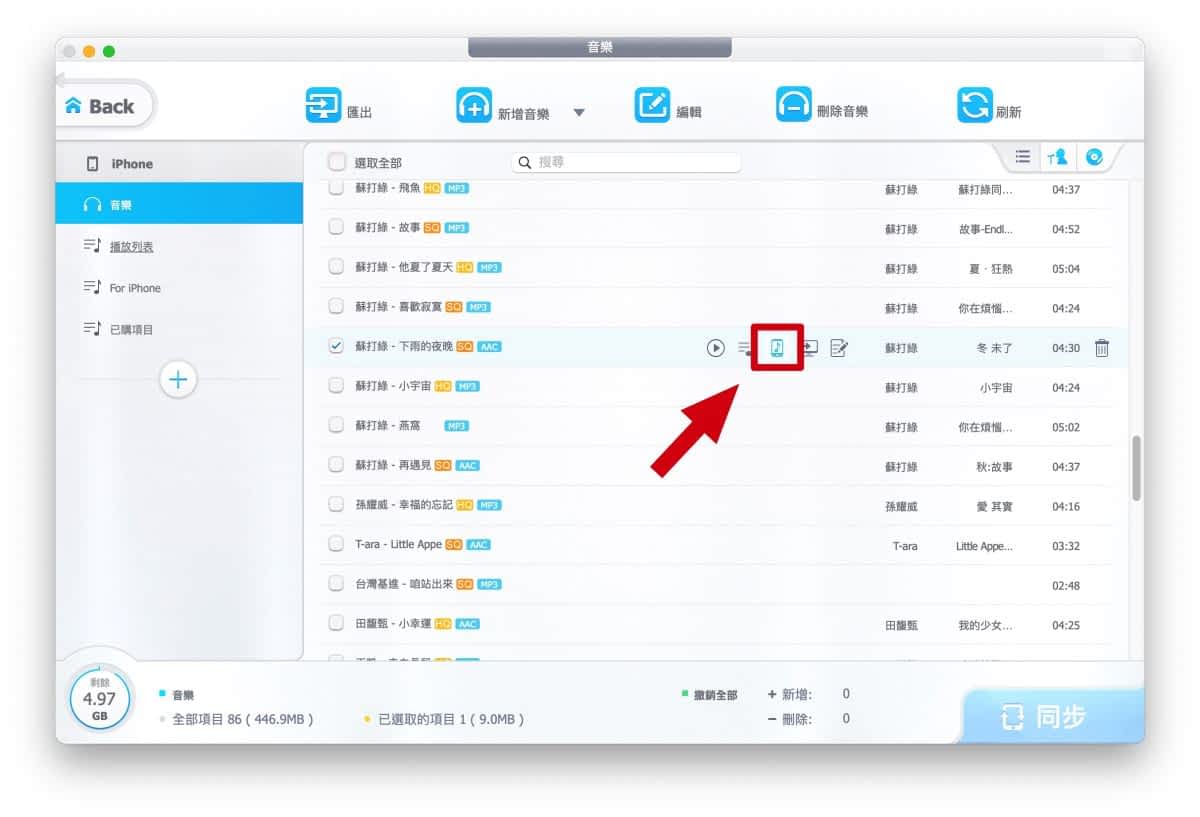
Task: Select song title 台灣基進 - 咱站出來
Action: [404, 584]
